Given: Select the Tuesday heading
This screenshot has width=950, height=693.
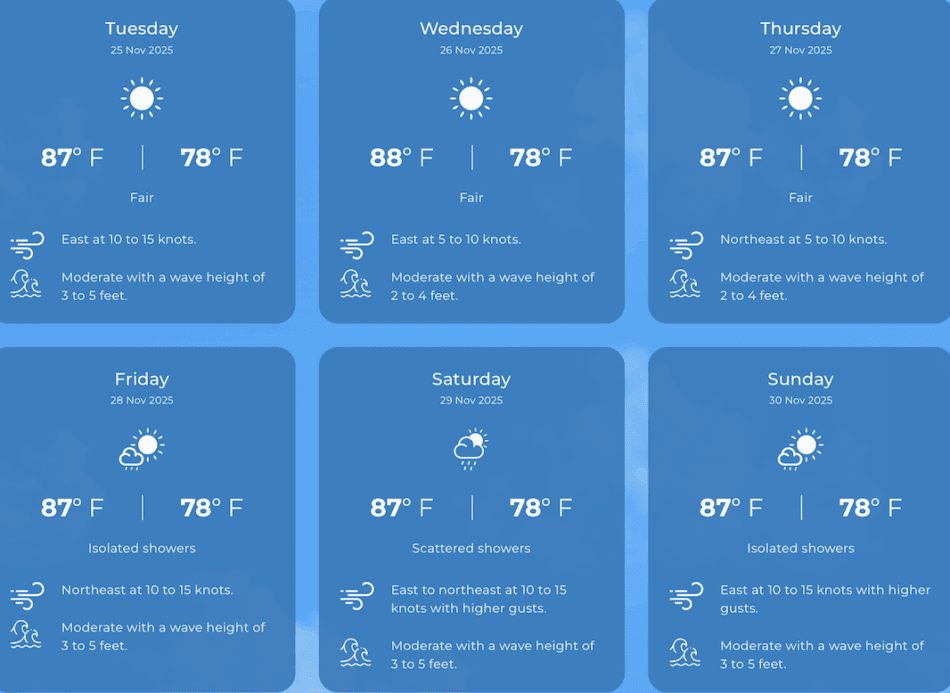Looking at the screenshot, I should (142, 28).
